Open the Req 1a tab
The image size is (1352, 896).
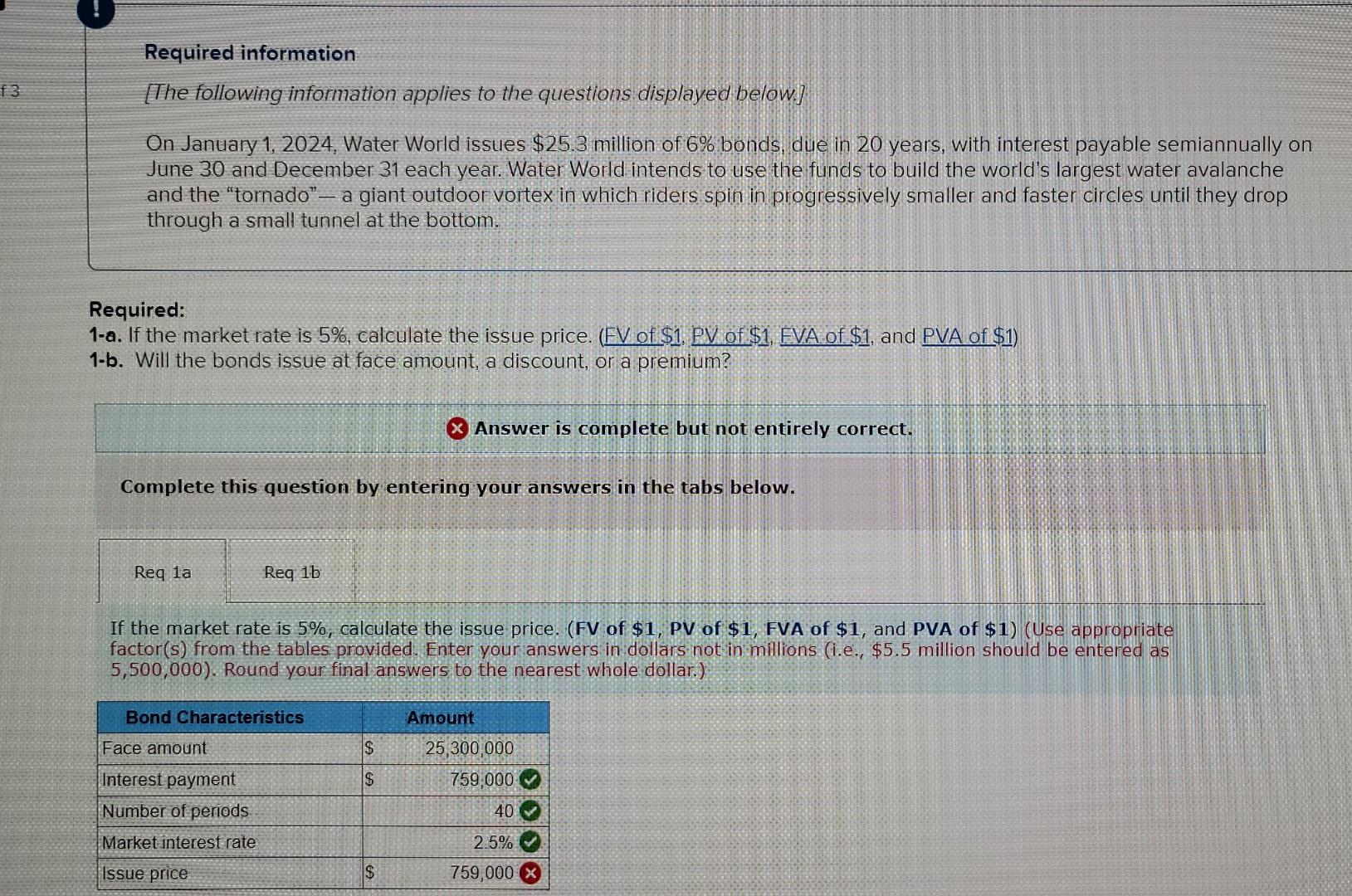tap(163, 572)
